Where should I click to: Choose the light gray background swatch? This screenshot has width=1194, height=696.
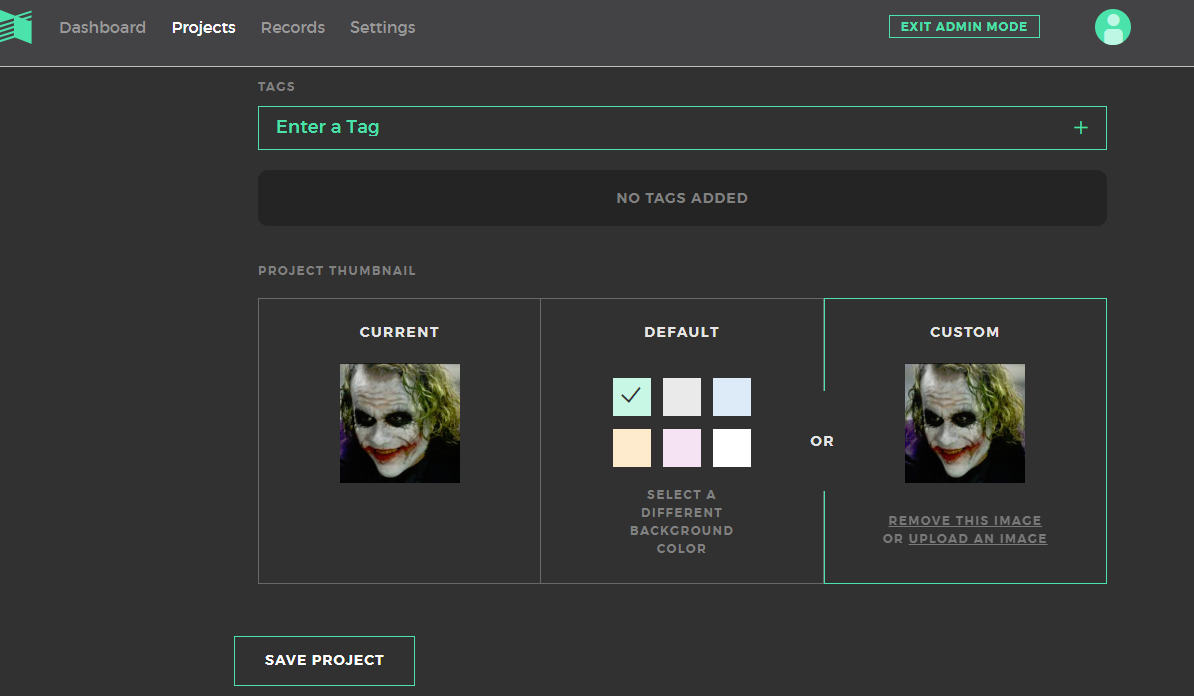(x=682, y=397)
